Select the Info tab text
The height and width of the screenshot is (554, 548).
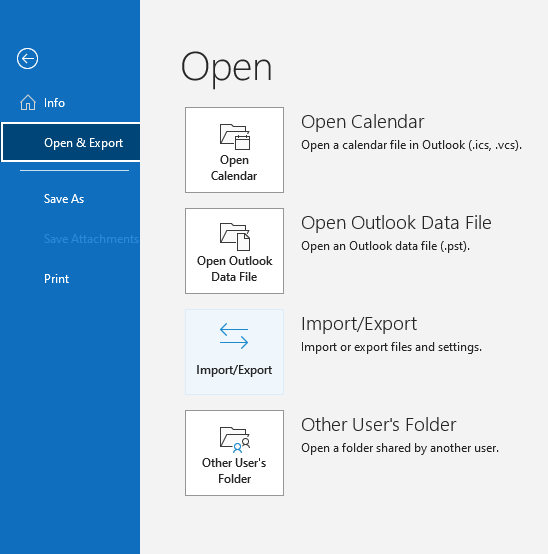(x=54, y=103)
